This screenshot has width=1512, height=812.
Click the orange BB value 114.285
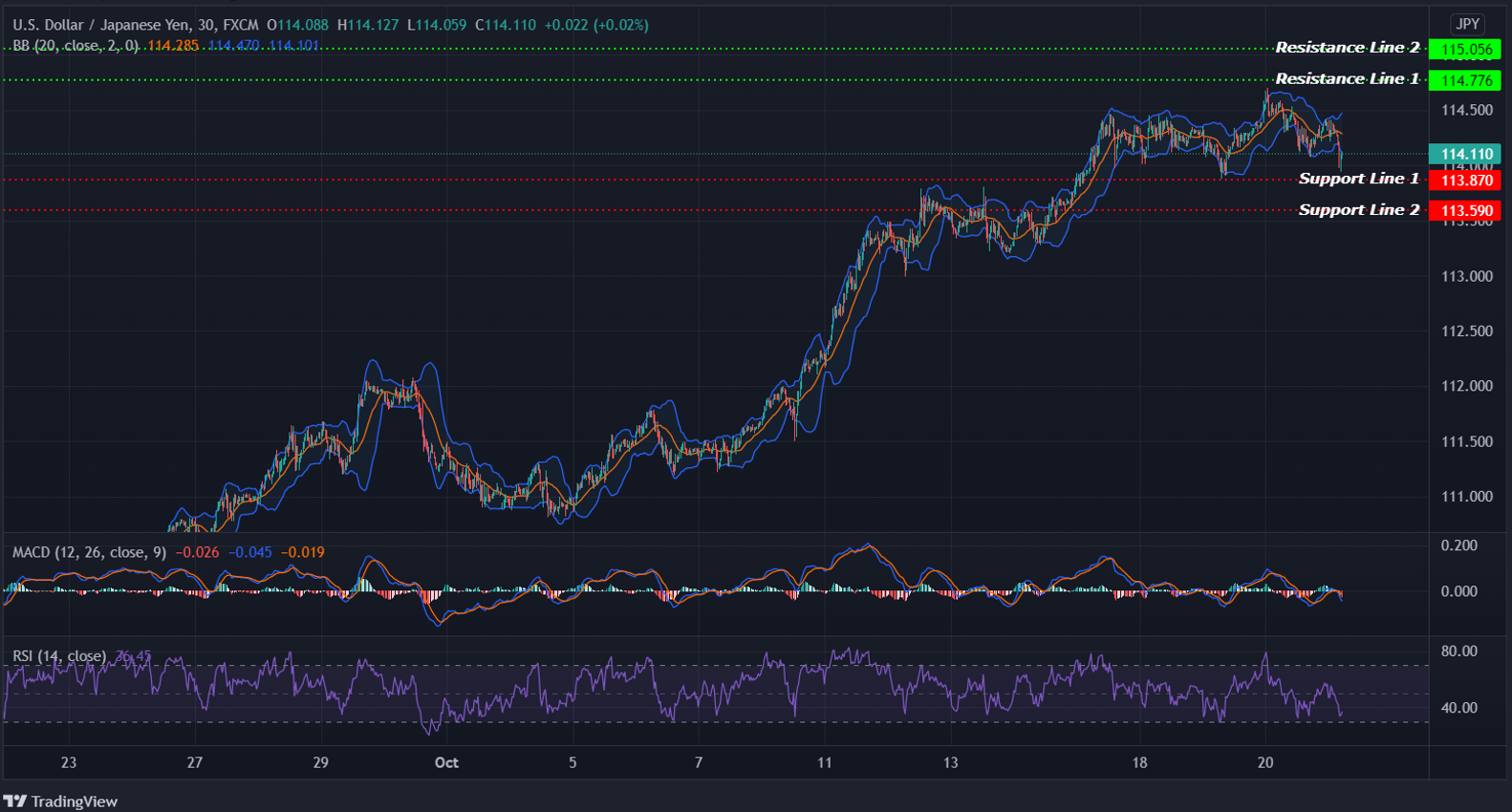[x=173, y=45]
